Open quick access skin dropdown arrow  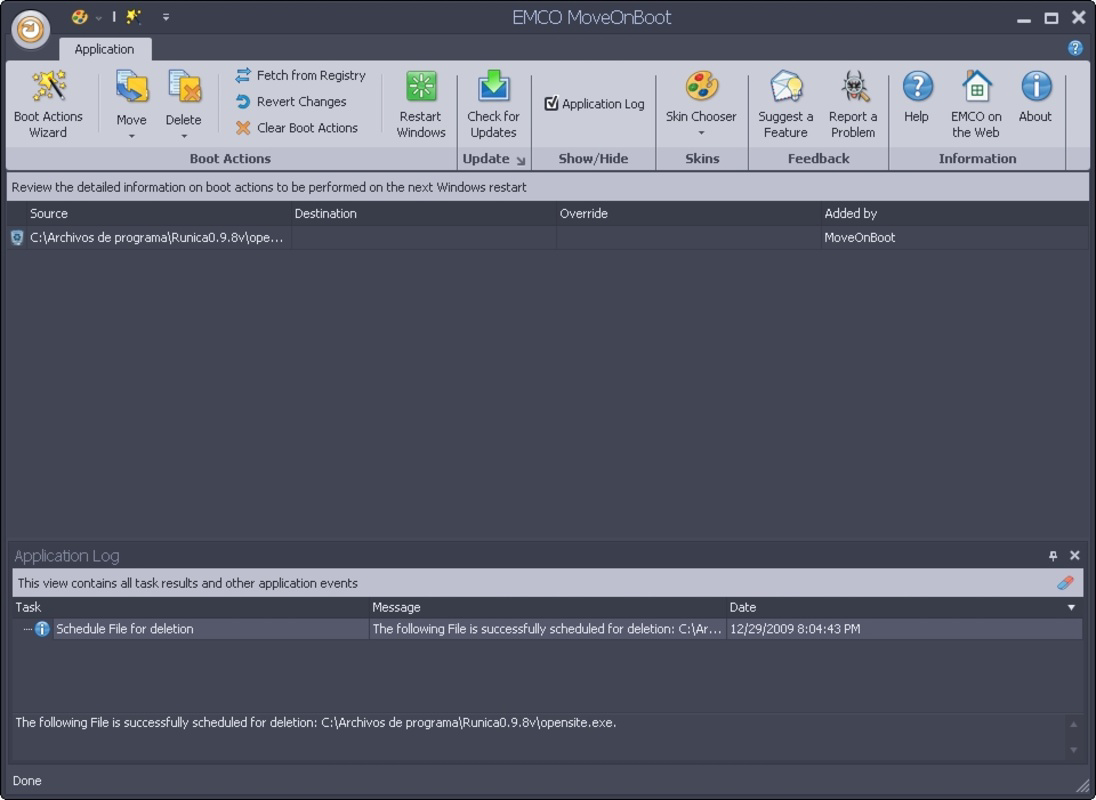pyautogui.click(x=99, y=18)
